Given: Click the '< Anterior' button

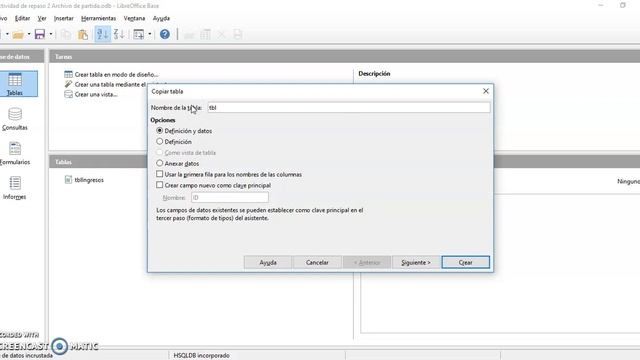Looking at the screenshot, I should [367, 262].
